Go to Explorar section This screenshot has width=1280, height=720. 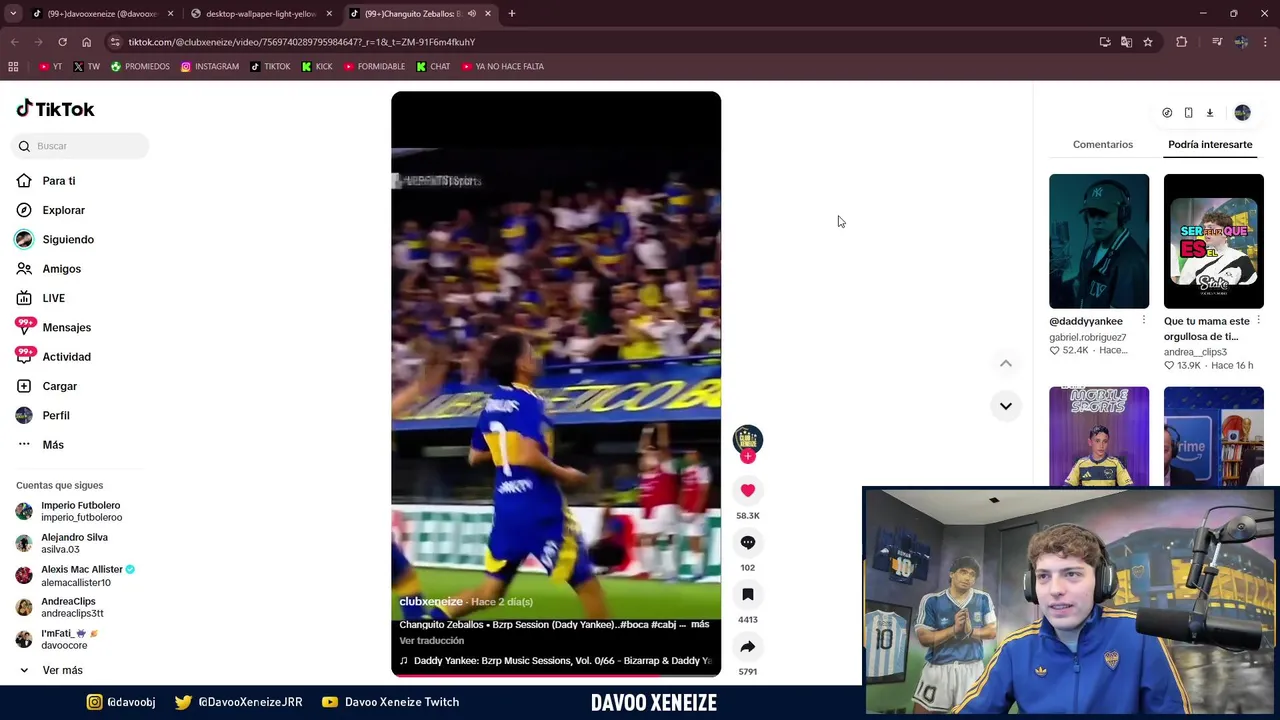pos(64,210)
